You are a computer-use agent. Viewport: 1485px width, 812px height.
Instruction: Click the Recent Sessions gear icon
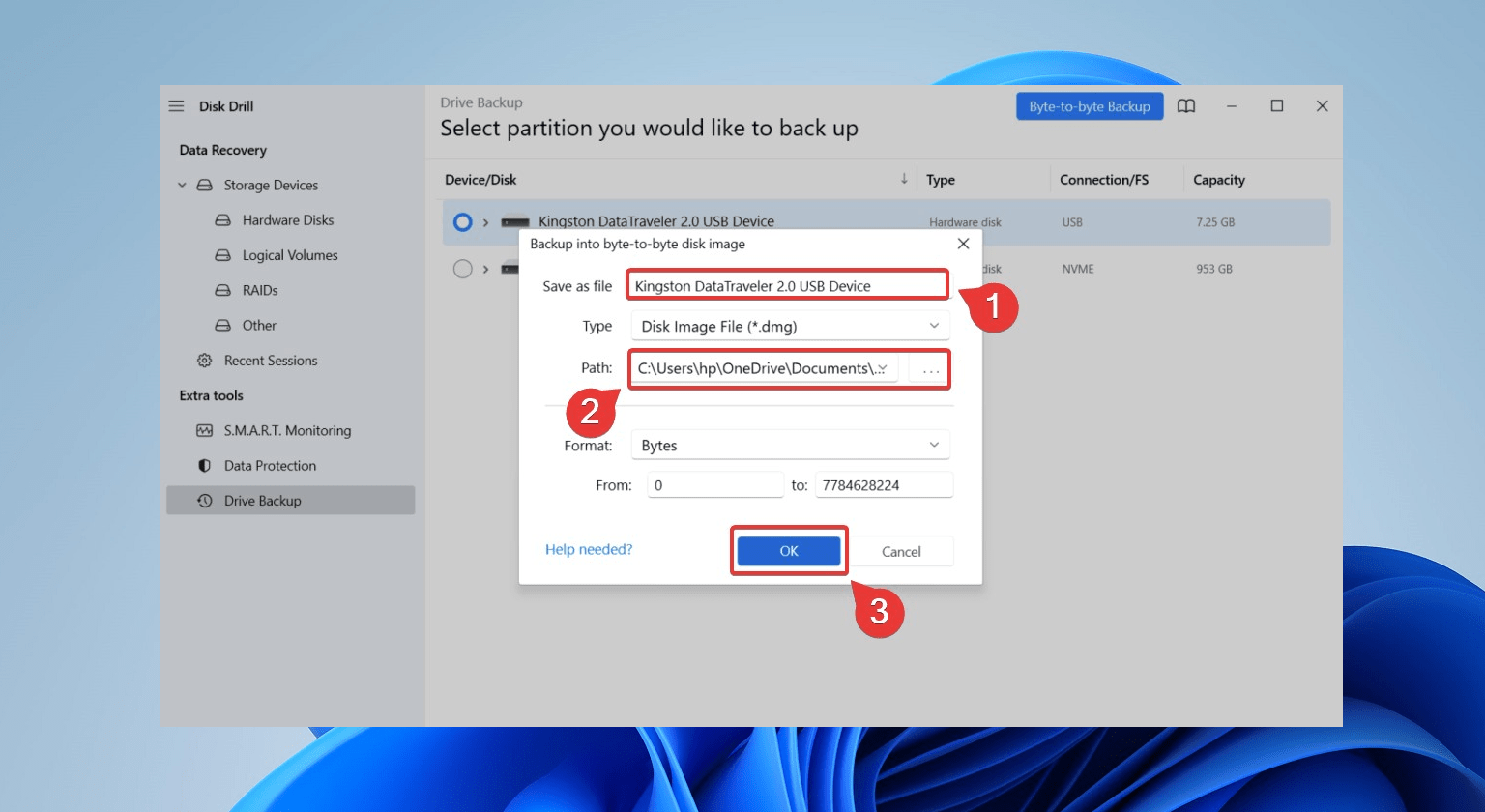pos(204,361)
